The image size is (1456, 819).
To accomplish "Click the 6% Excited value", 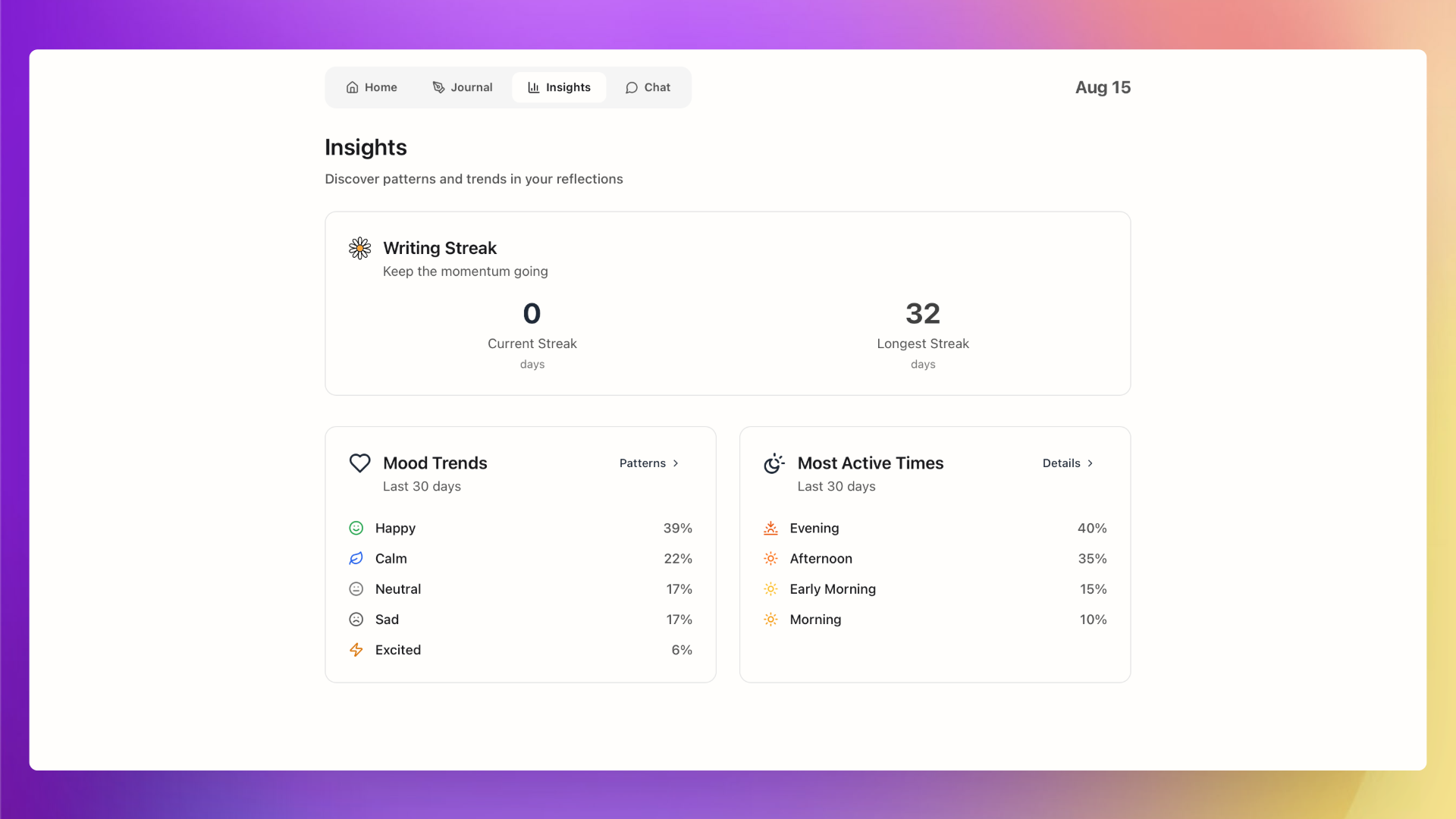I will [682, 650].
